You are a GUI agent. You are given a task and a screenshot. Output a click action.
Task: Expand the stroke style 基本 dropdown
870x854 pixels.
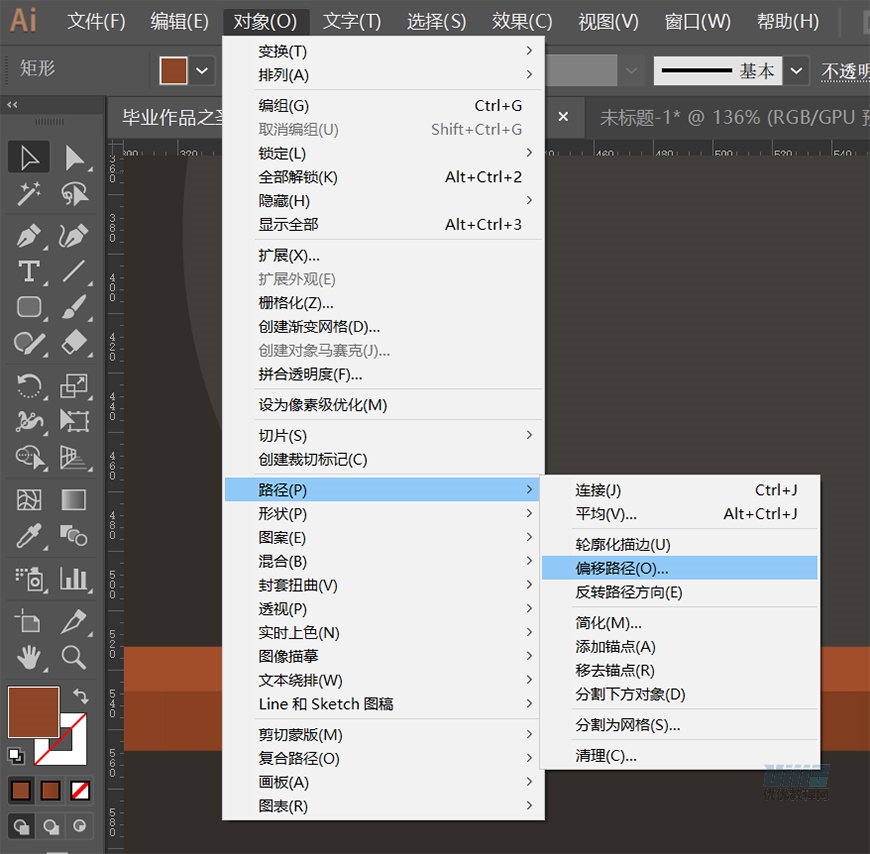796,70
